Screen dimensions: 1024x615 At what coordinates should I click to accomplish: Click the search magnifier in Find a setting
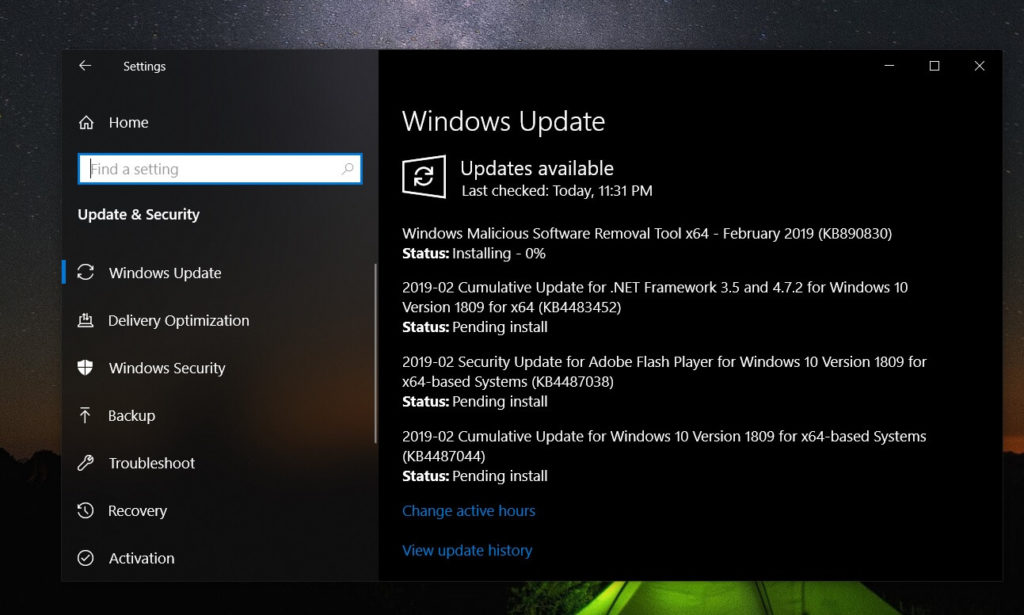[x=347, y=169]
